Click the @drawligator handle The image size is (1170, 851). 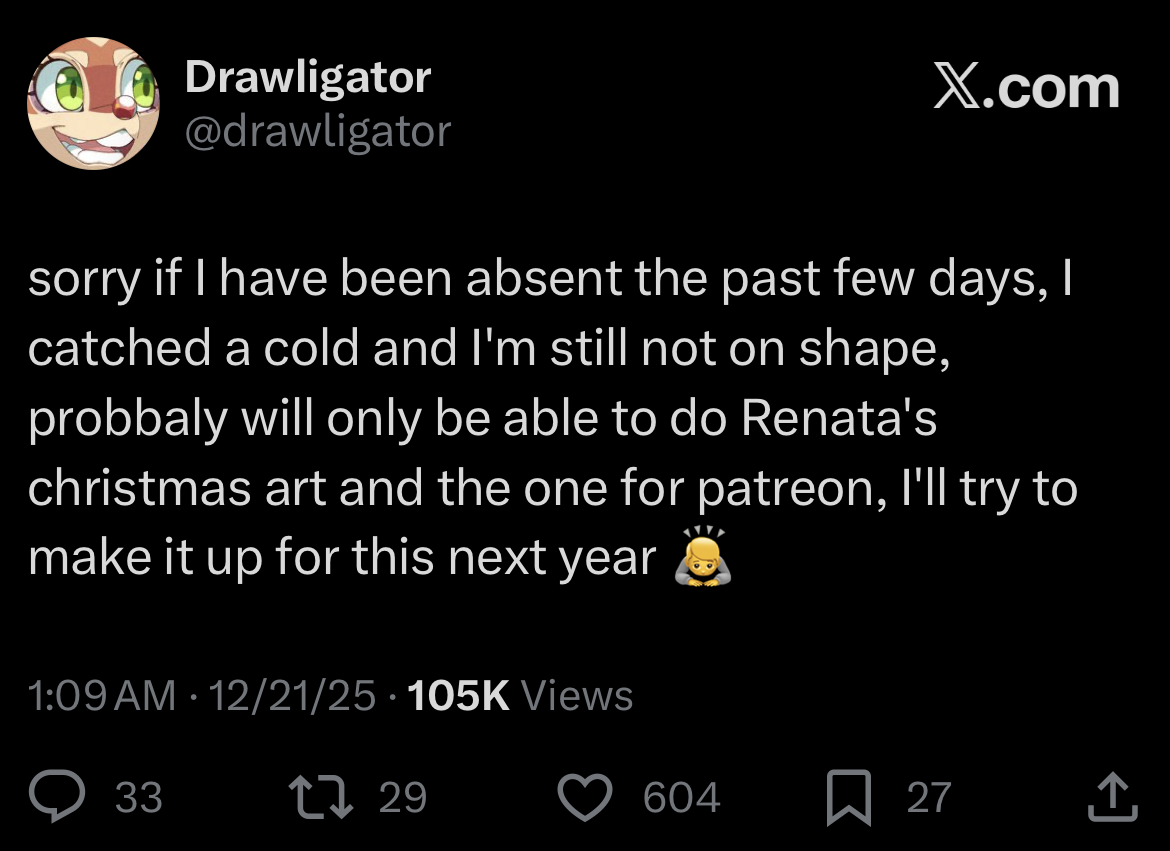pos(318,131)
